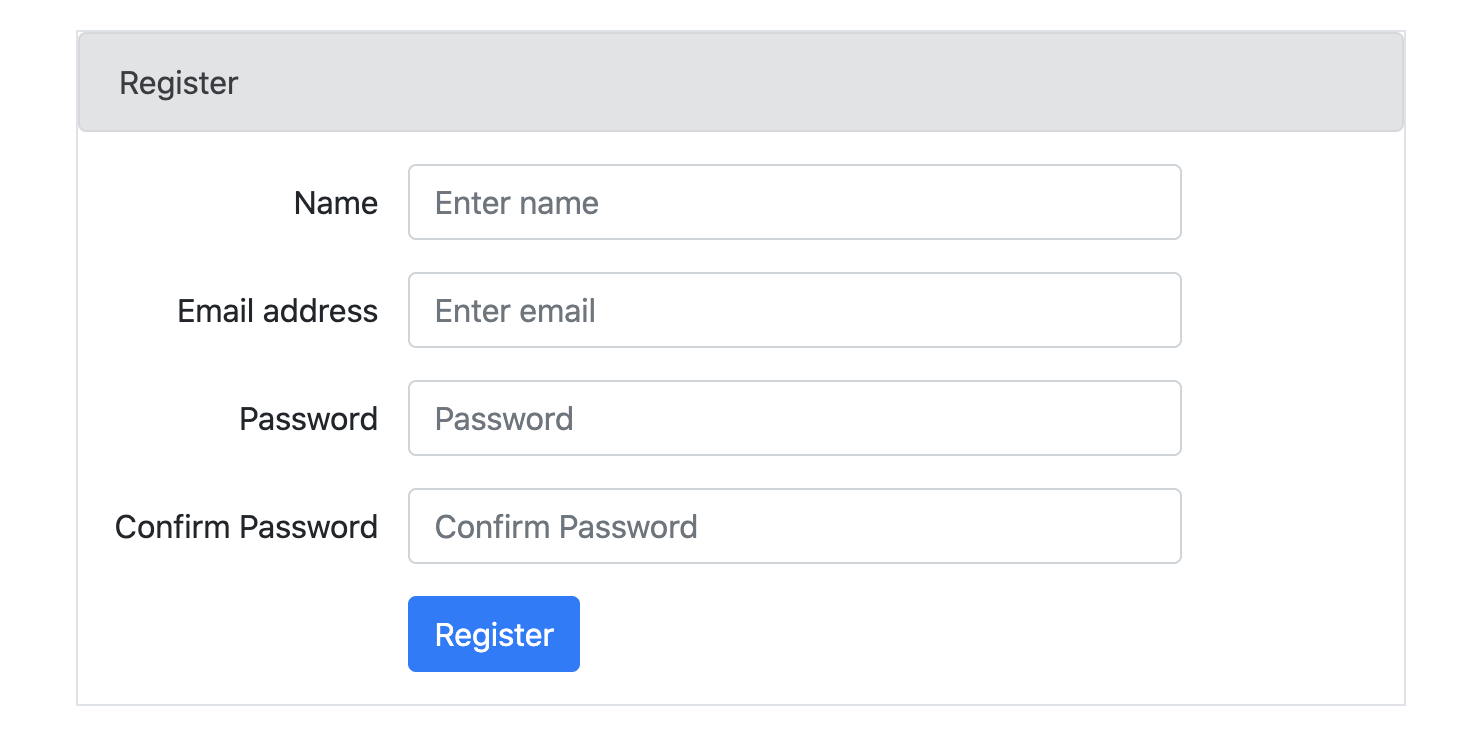Click the Name input field
Viewport: 1466px width, 754px height.
pyautogui.click(x=794, y=202)
